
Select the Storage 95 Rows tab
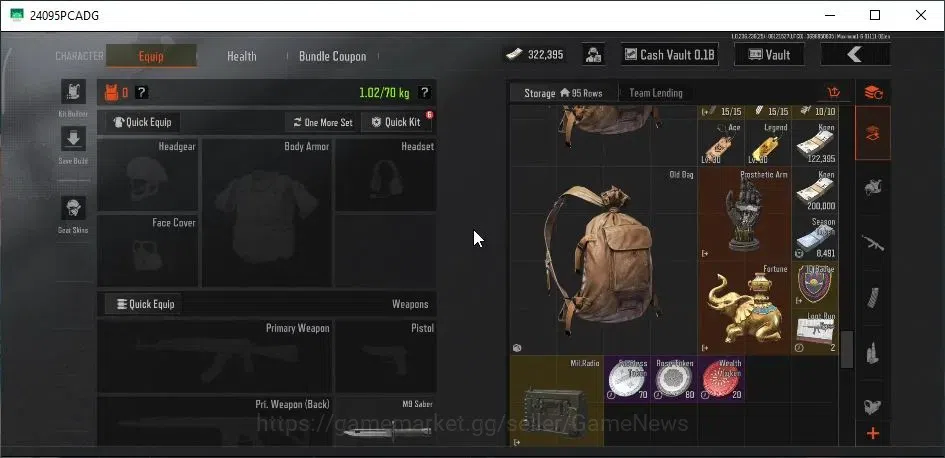563,93
